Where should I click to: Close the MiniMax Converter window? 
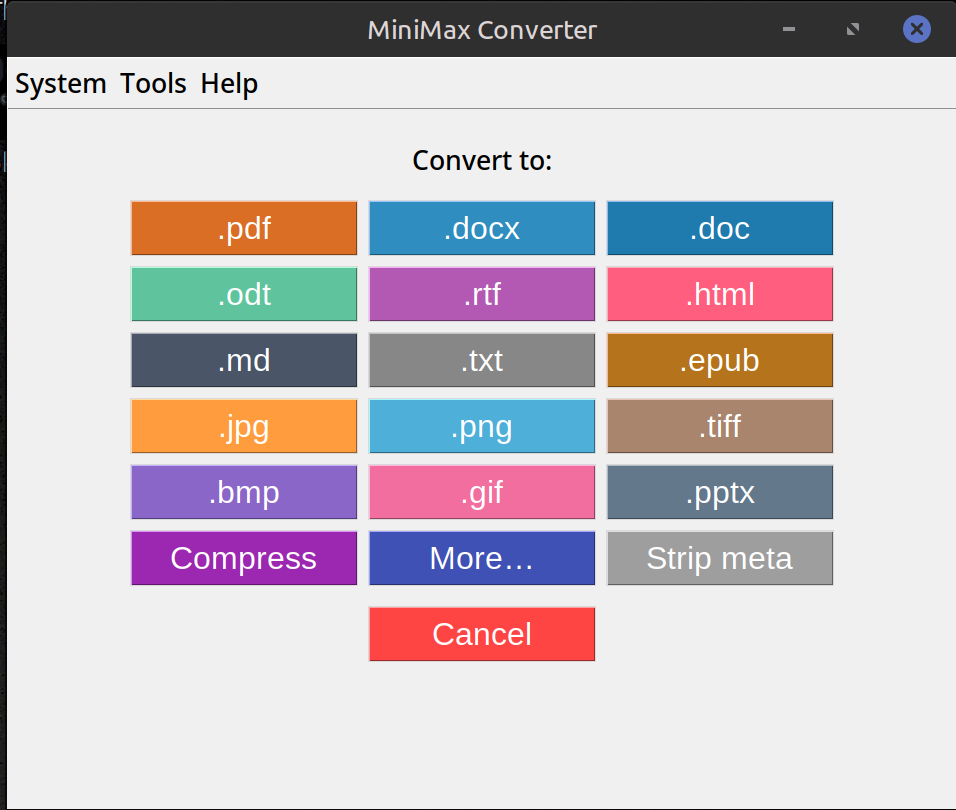916,29
